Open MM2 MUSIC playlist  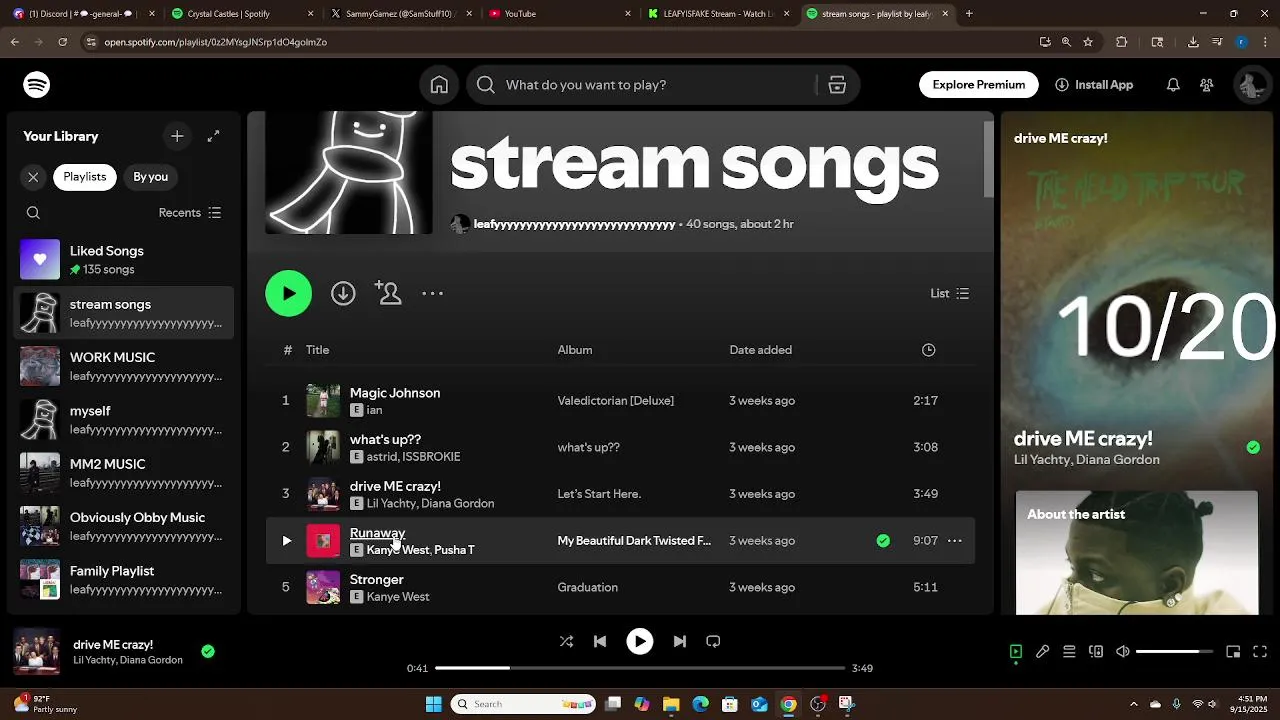(124, 474)
